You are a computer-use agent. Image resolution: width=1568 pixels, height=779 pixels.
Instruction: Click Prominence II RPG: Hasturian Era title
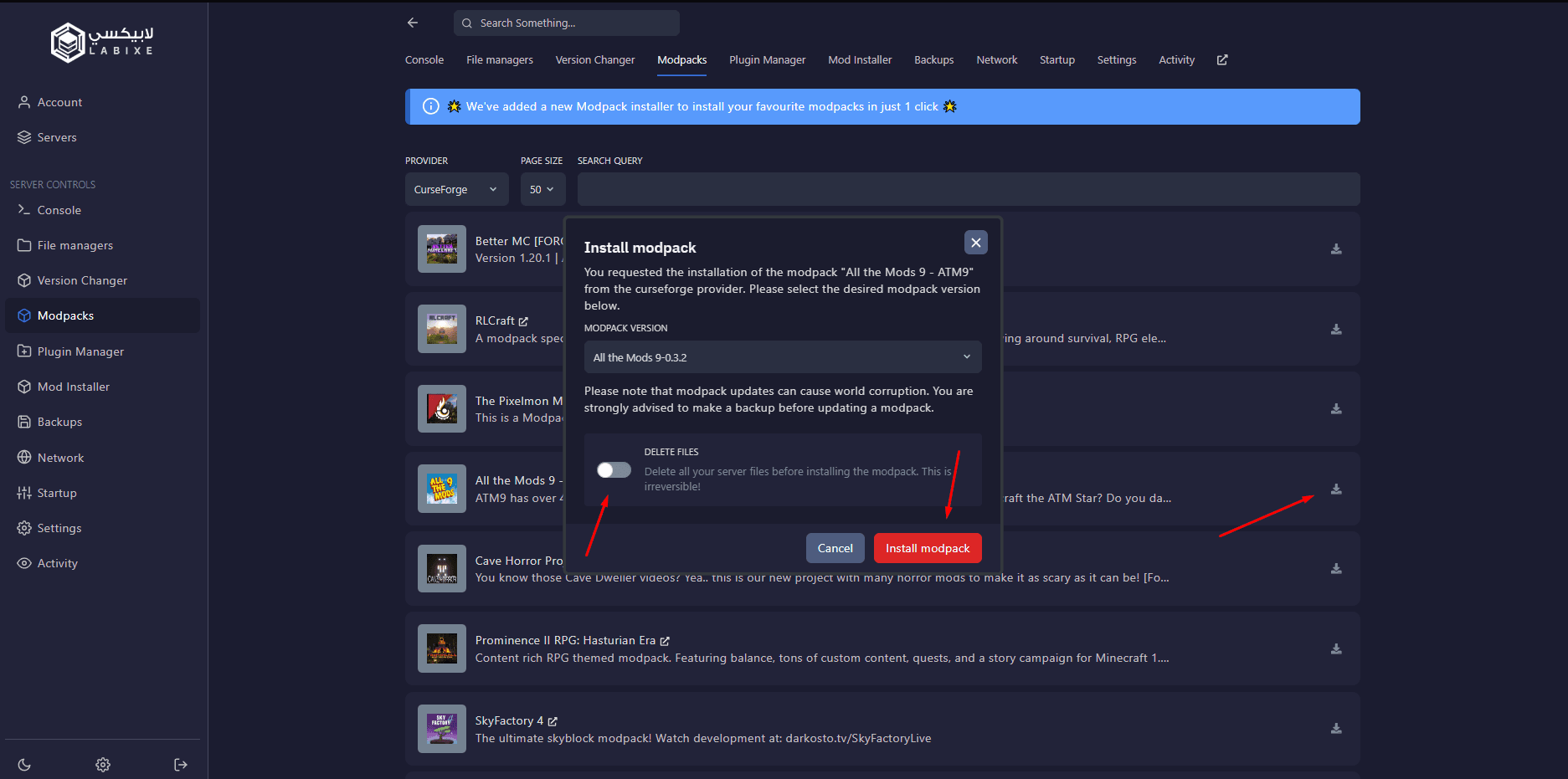[x=565, y=641]
